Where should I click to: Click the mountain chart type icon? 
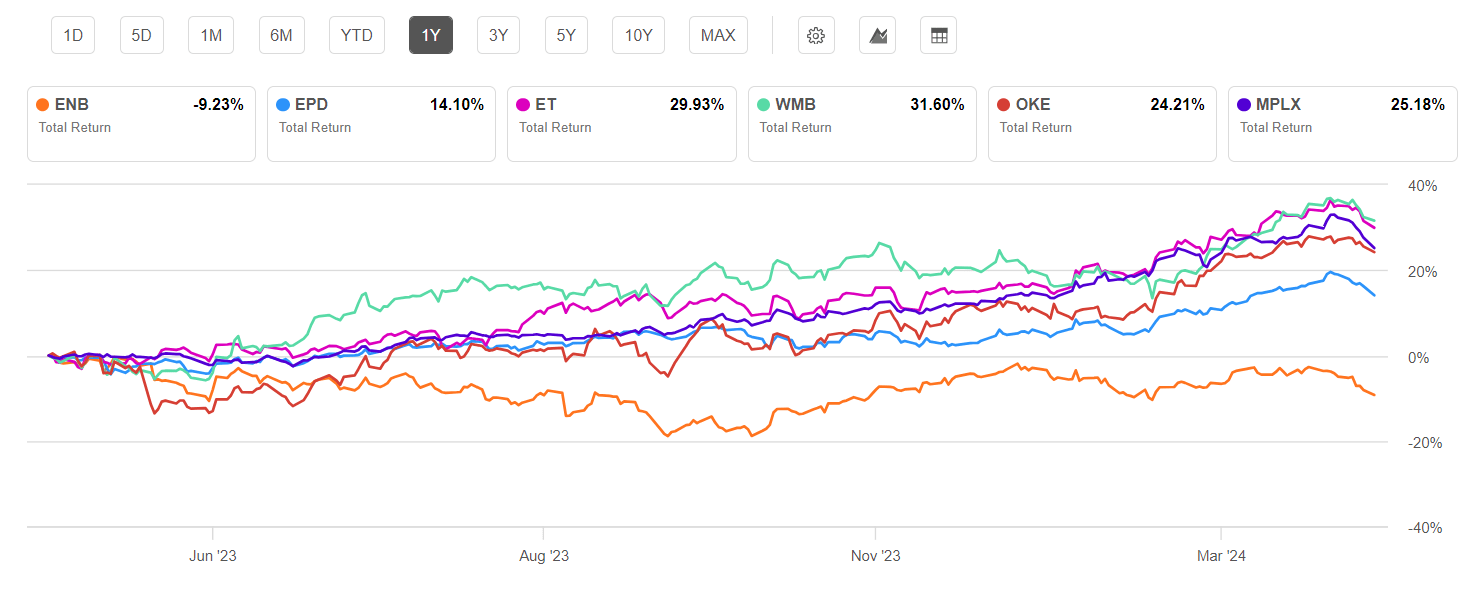877,34
